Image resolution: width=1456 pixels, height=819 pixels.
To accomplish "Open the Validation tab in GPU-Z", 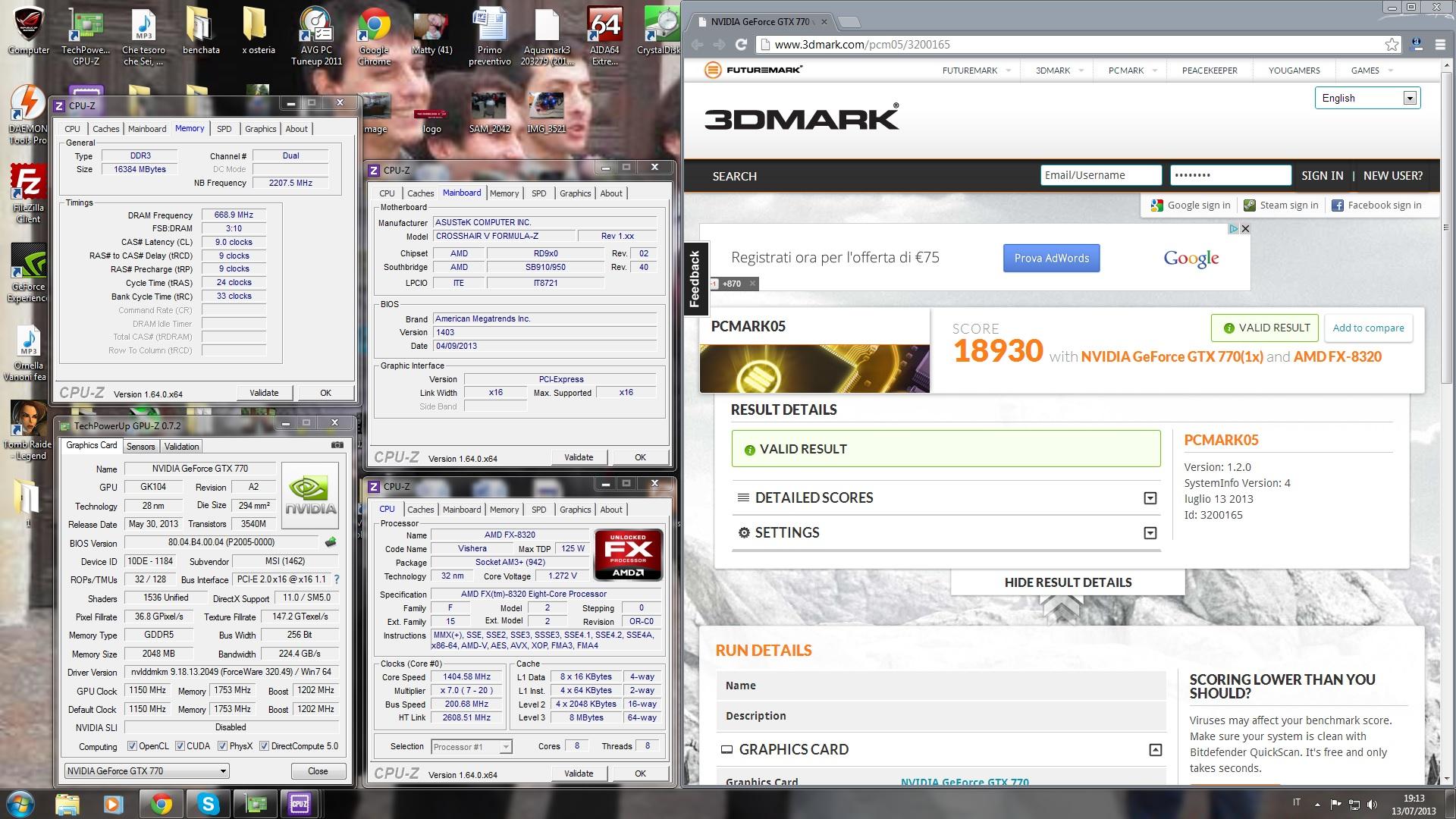I will (182, 447).
